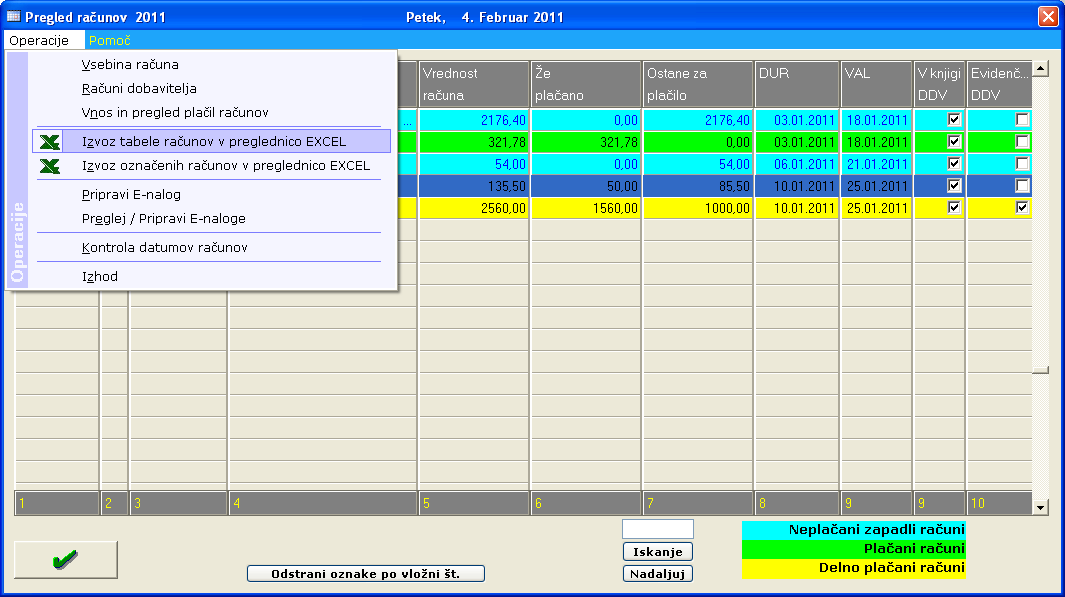Viewport: 1065px width, 597px height.
Task: Click the Iskanje button
Action: (657, 552)
